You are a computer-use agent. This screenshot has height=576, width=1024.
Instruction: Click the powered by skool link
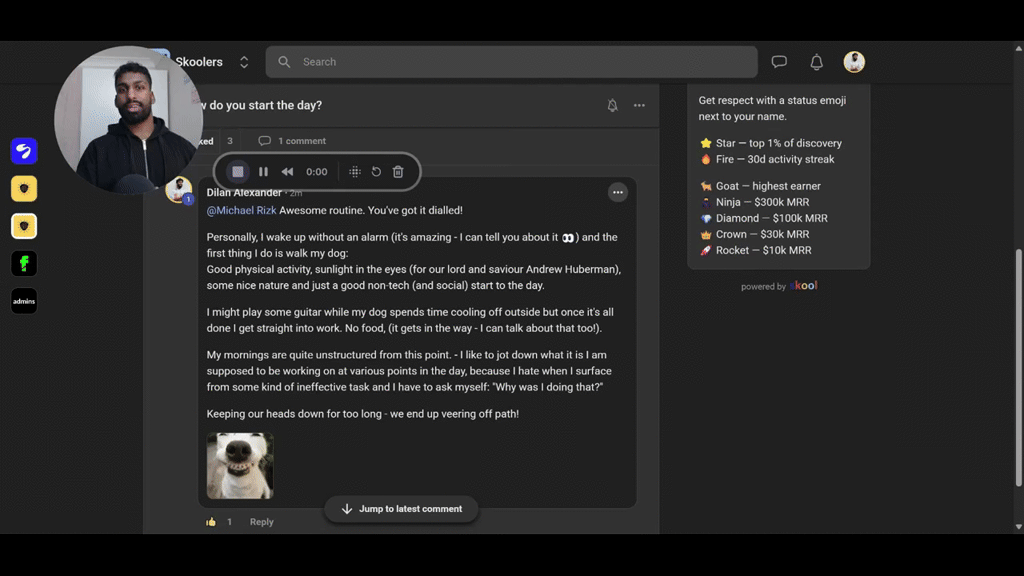[x=778, y=286]
